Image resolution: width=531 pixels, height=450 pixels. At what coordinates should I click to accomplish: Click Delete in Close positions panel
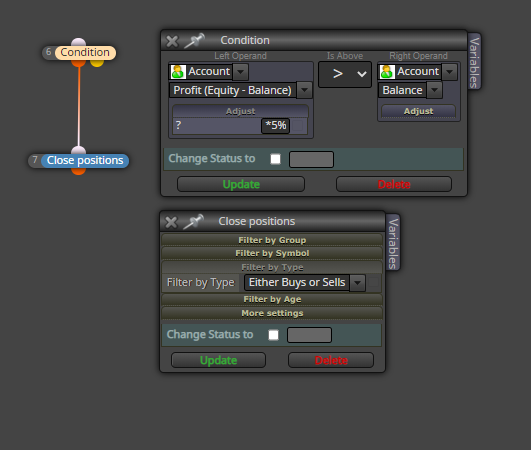pos(331,360)
